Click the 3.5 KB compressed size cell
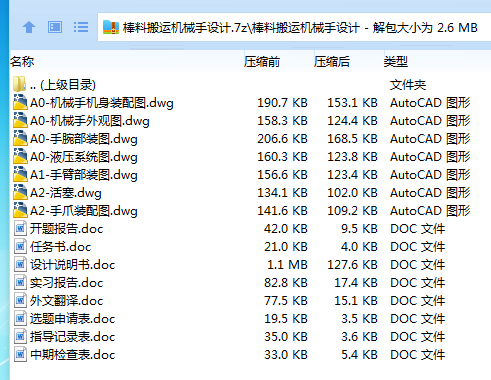The height and width of the screenshot is (380, 491). pyautogui.click(x=359, y=319)
